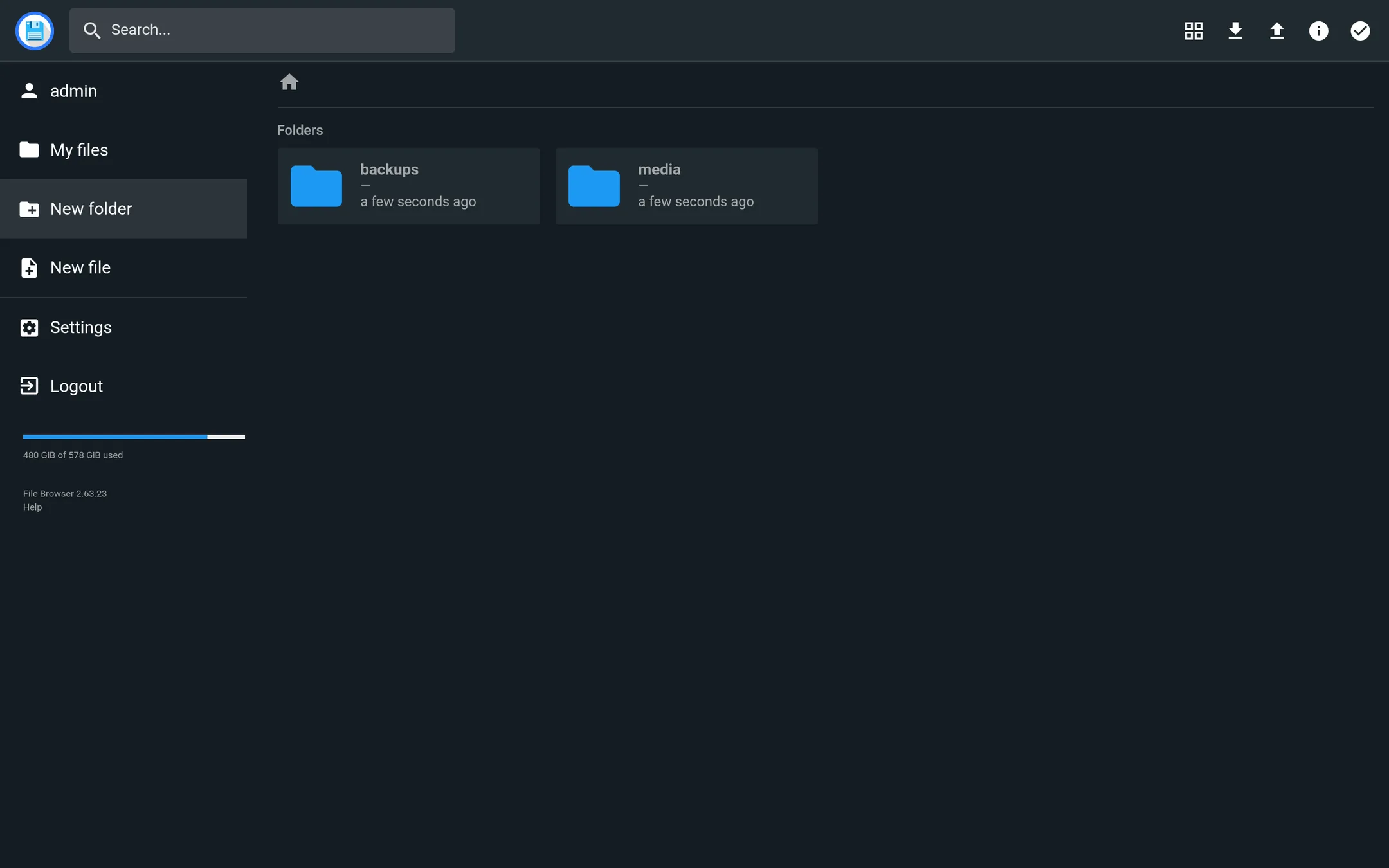Open Settings from the sidebar

pos(123,327)
